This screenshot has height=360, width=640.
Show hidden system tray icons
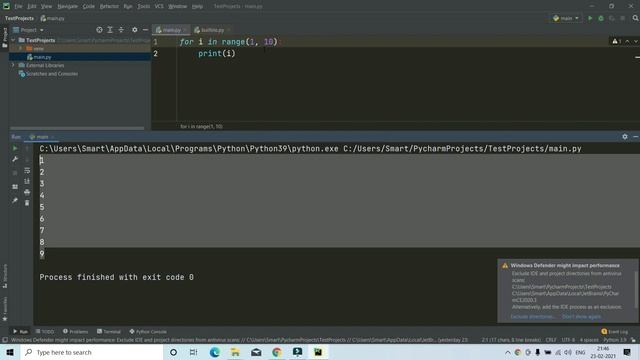click(x=507, y=352)
